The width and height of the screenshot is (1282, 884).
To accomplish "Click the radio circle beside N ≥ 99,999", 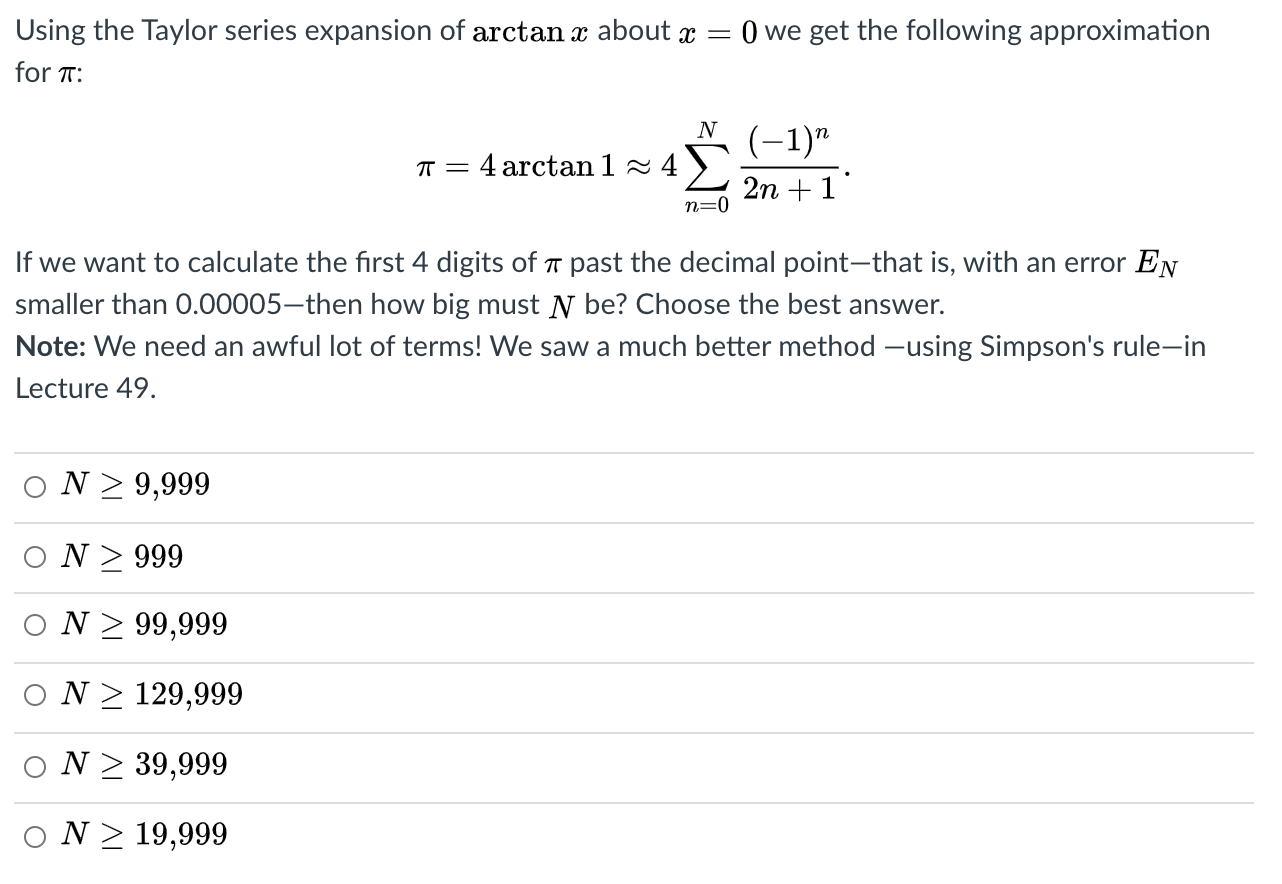I will pos(35,624).
